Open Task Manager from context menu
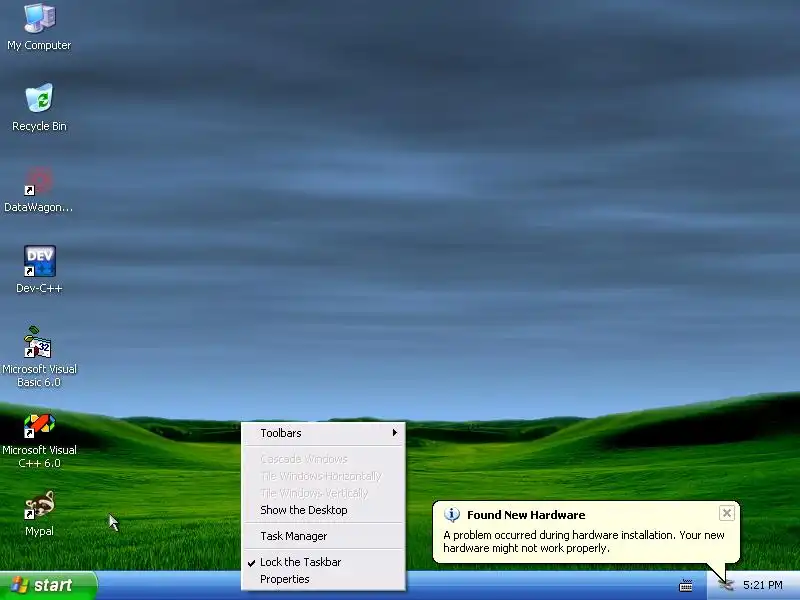Viewport: 800px width, 600px height. (323, 536)
